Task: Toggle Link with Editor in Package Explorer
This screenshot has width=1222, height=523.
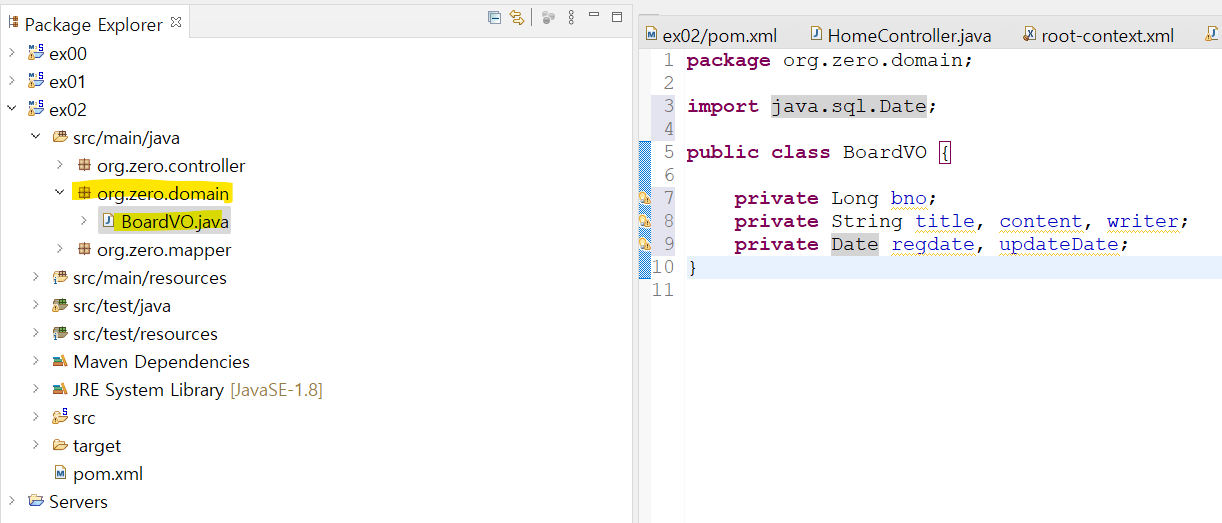Action: point(517,17)
